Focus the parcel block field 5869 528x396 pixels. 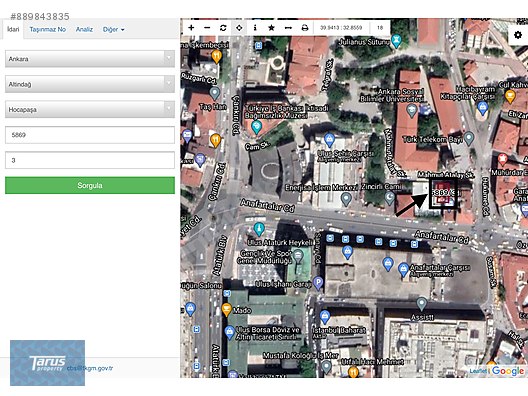(x=90, y=135)
